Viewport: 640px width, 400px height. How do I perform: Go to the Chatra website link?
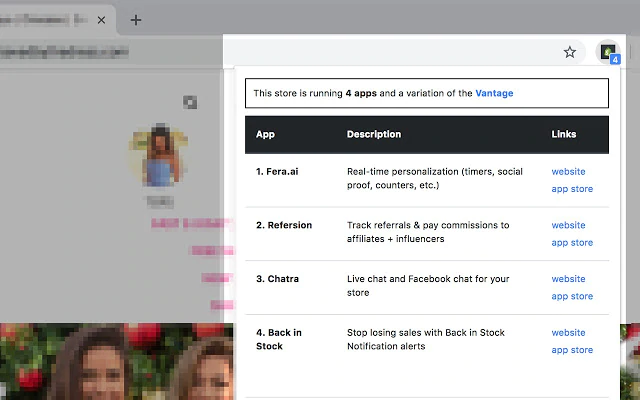click(568, 279)
